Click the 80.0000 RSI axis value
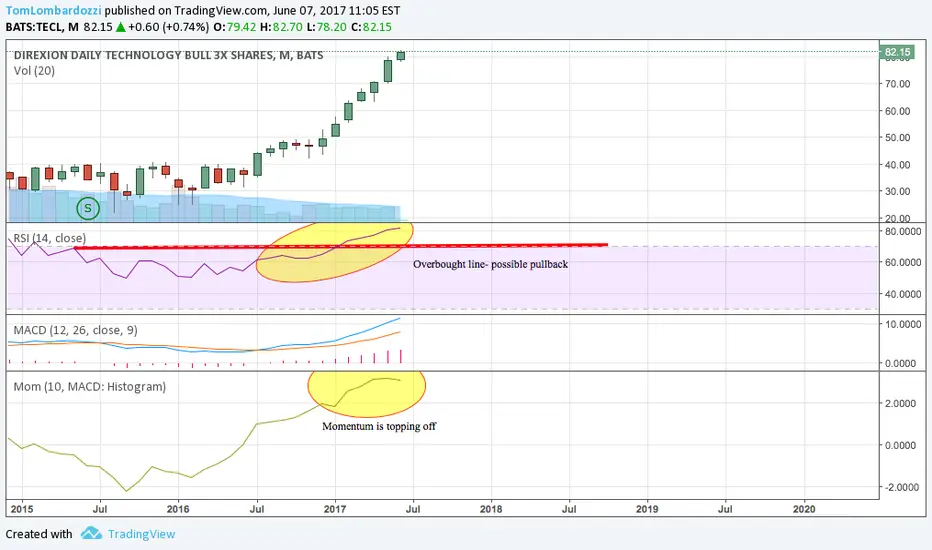Screen dimensions: 932x550 click(x=903, y=231)
